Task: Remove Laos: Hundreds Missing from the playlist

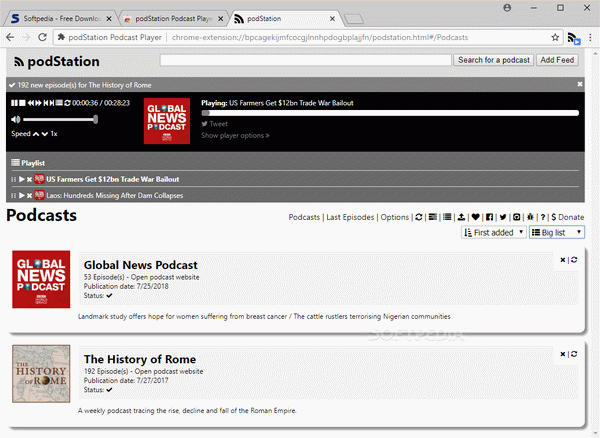Action: tap(29, 196)
